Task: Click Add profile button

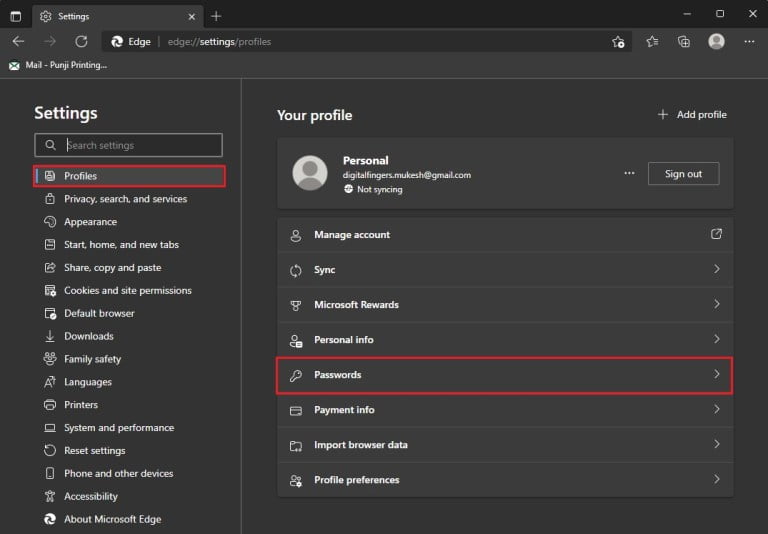Action: point(692,115)
